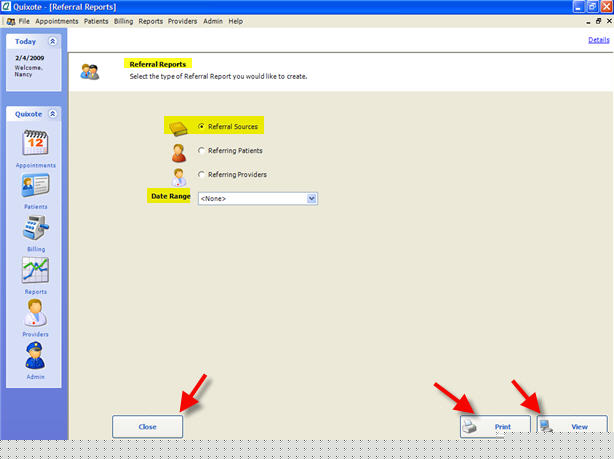Open the Providers doctor icon in sidebar
The image size is (614, 459).
35,313
